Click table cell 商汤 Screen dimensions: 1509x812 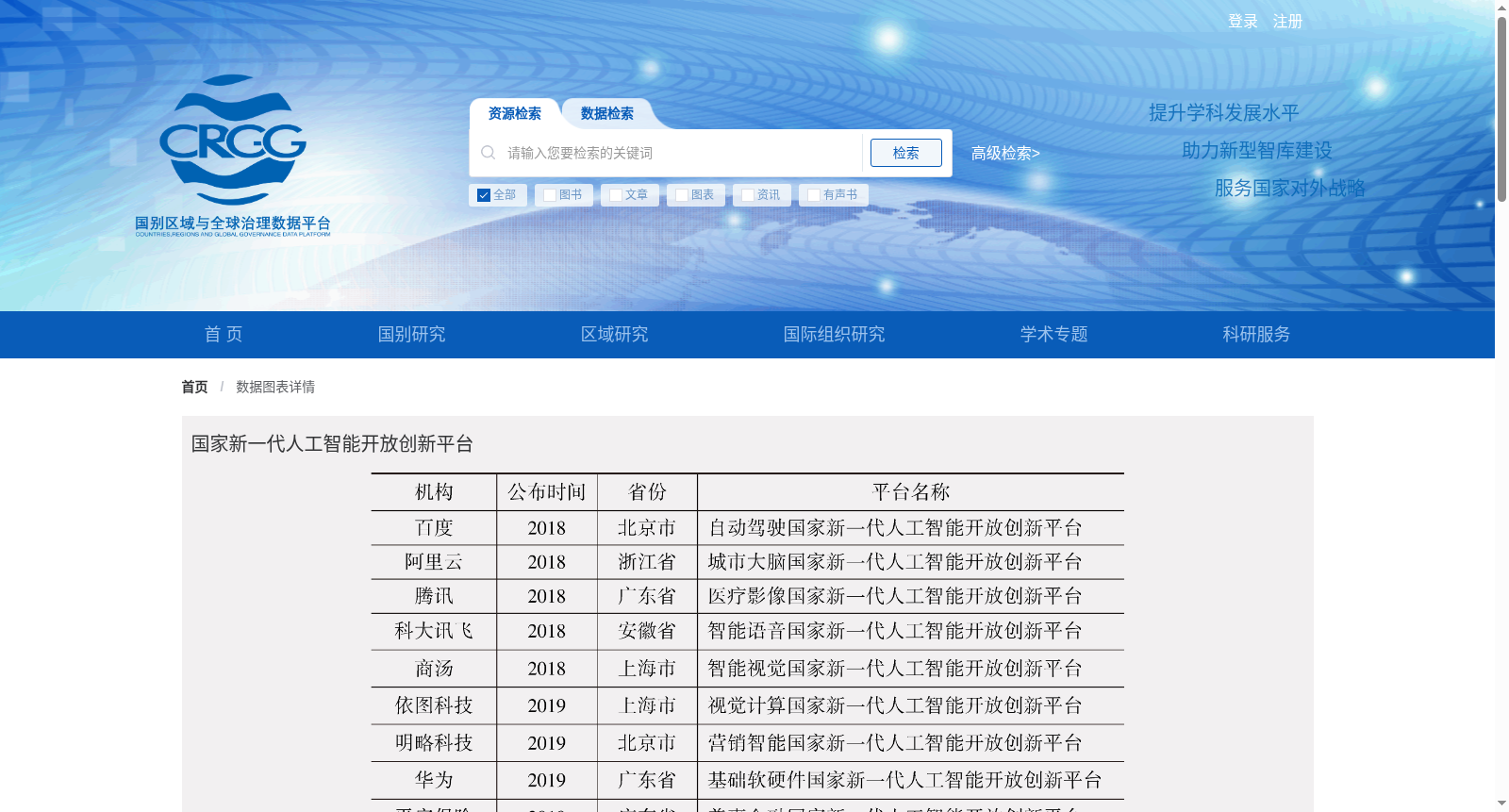[434, 669]
